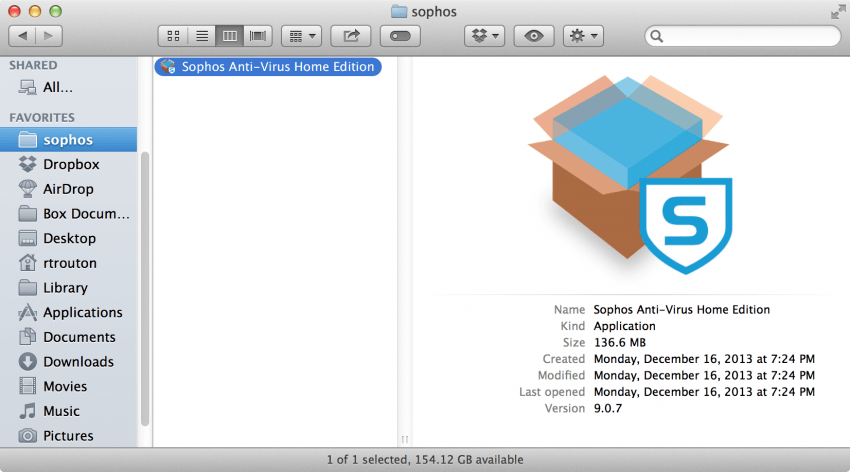Select sophos in the Favorites sidebar
Image resolution: width=850 pixels, height=472 pixels.
click(68, 140)
